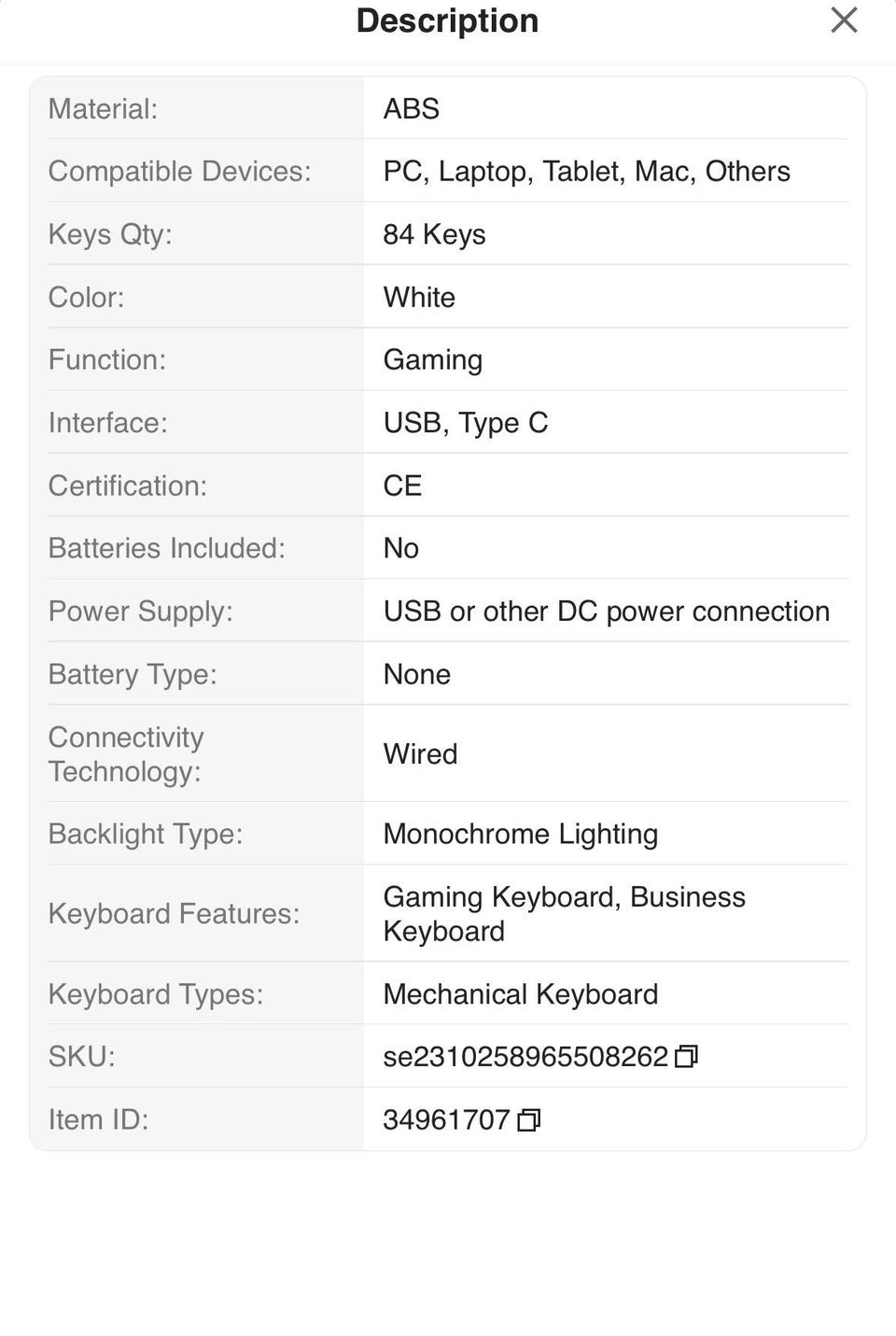896x1336 pixels.
Task: Select the Monochrome Lighting backlight value
Action: [x=520, y=834]
